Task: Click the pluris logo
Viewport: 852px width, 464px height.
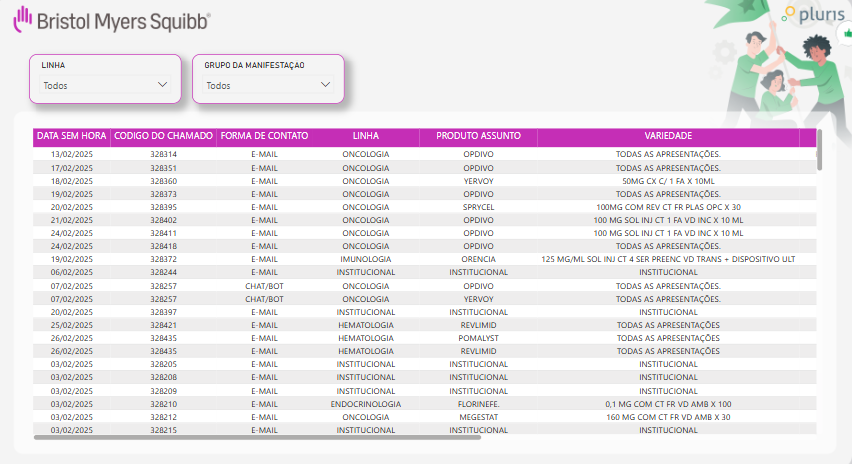Action: [x=813, y=14]
